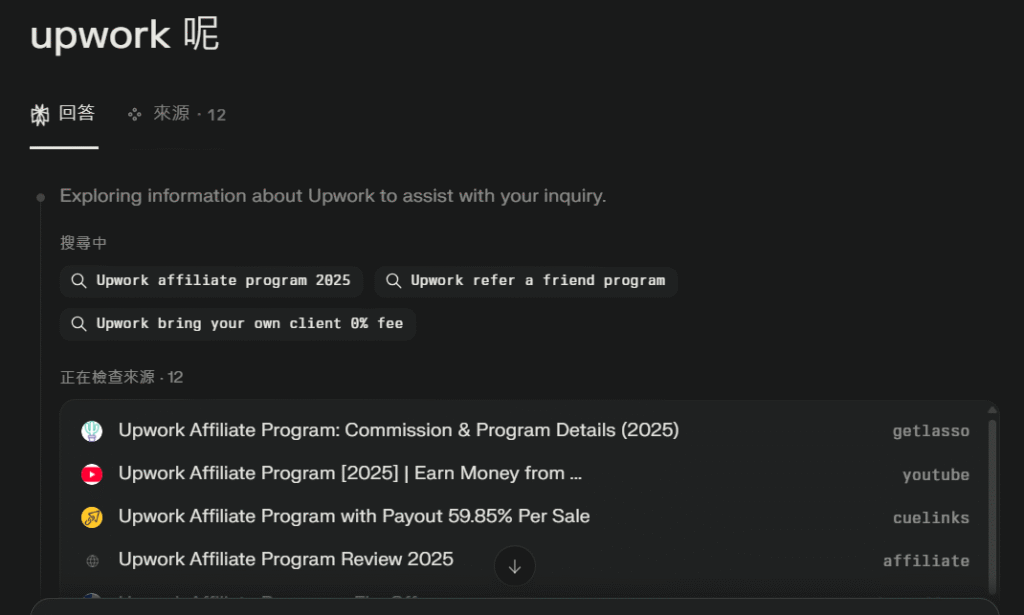1024x615 pixels.
Task: Click the magnifier icon in bring your own client chip
Action: [x=79, y=324]
